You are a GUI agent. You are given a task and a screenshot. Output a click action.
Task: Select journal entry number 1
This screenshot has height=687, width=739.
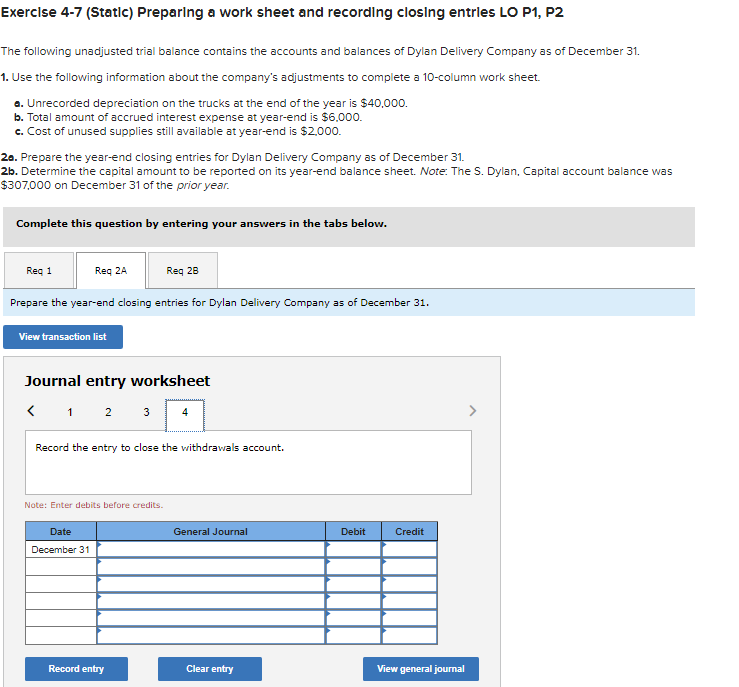coord(70,412)
